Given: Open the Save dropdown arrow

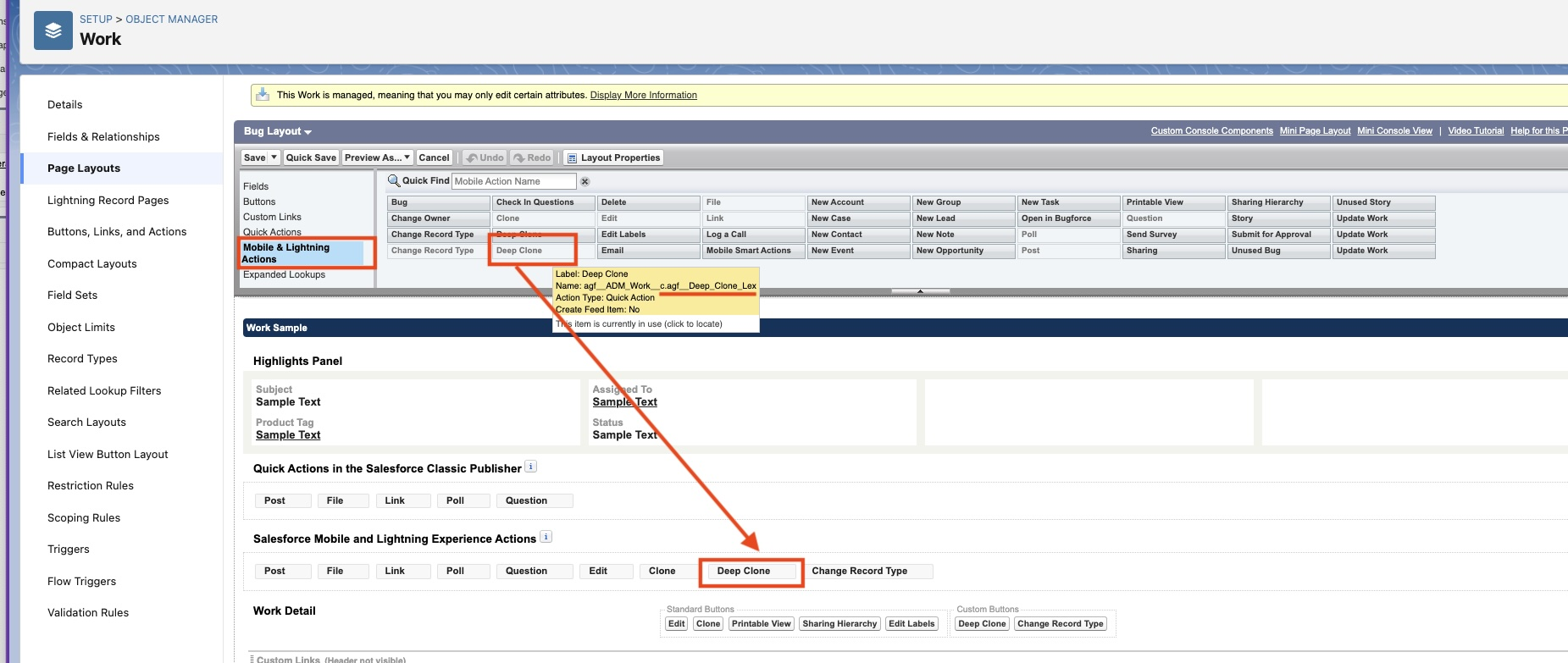Looking at the screenshot, I should (x=274, y=157).
